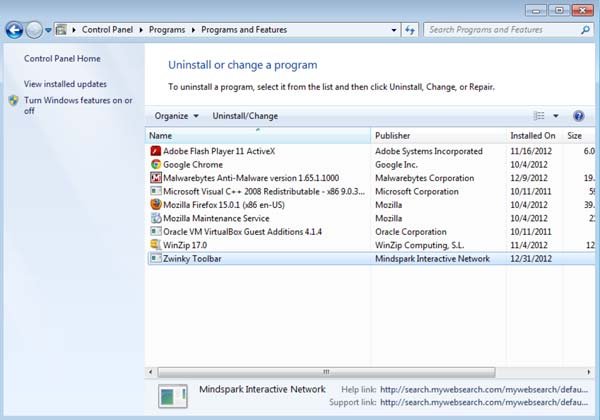This screenshot has height=420, width=600.
Task: Sort list by Installed On column
Action: (532, 135)
